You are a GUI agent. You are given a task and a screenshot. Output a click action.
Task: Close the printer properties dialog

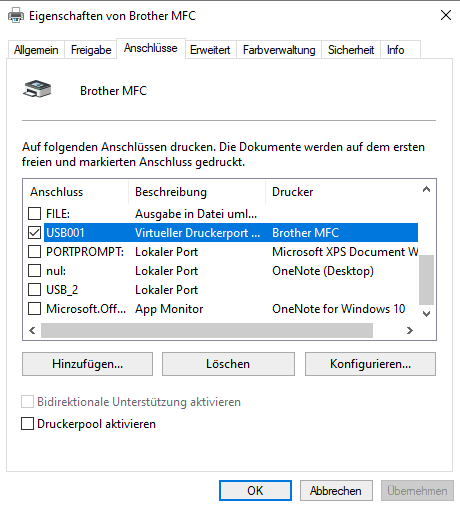446,15
